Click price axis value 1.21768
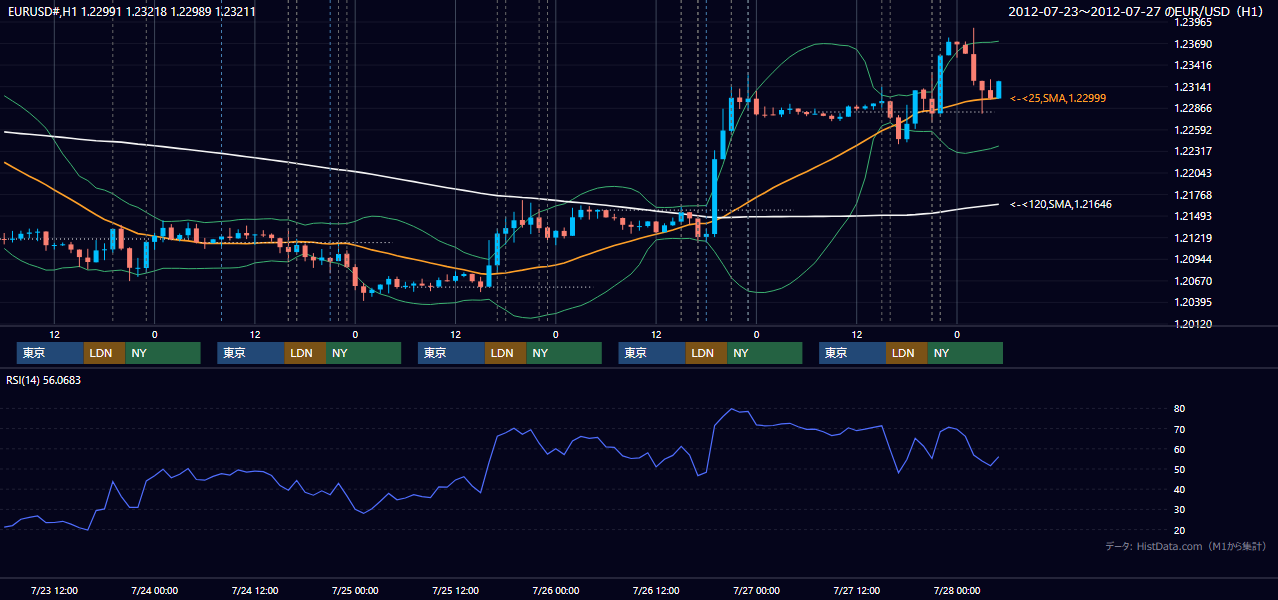Screen dimensions: 1278x600 point(1193,195)
